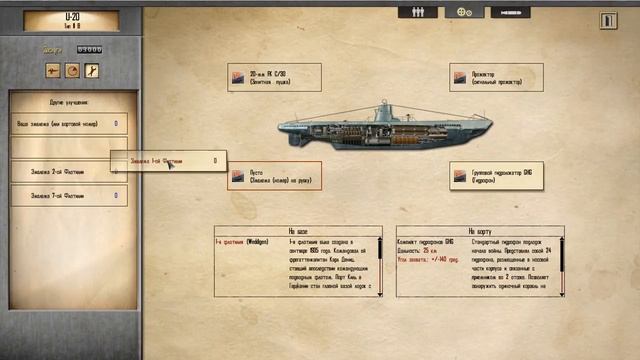Open the submarine silhouette tab
This screenshot has height=360, width=640.
511,12
